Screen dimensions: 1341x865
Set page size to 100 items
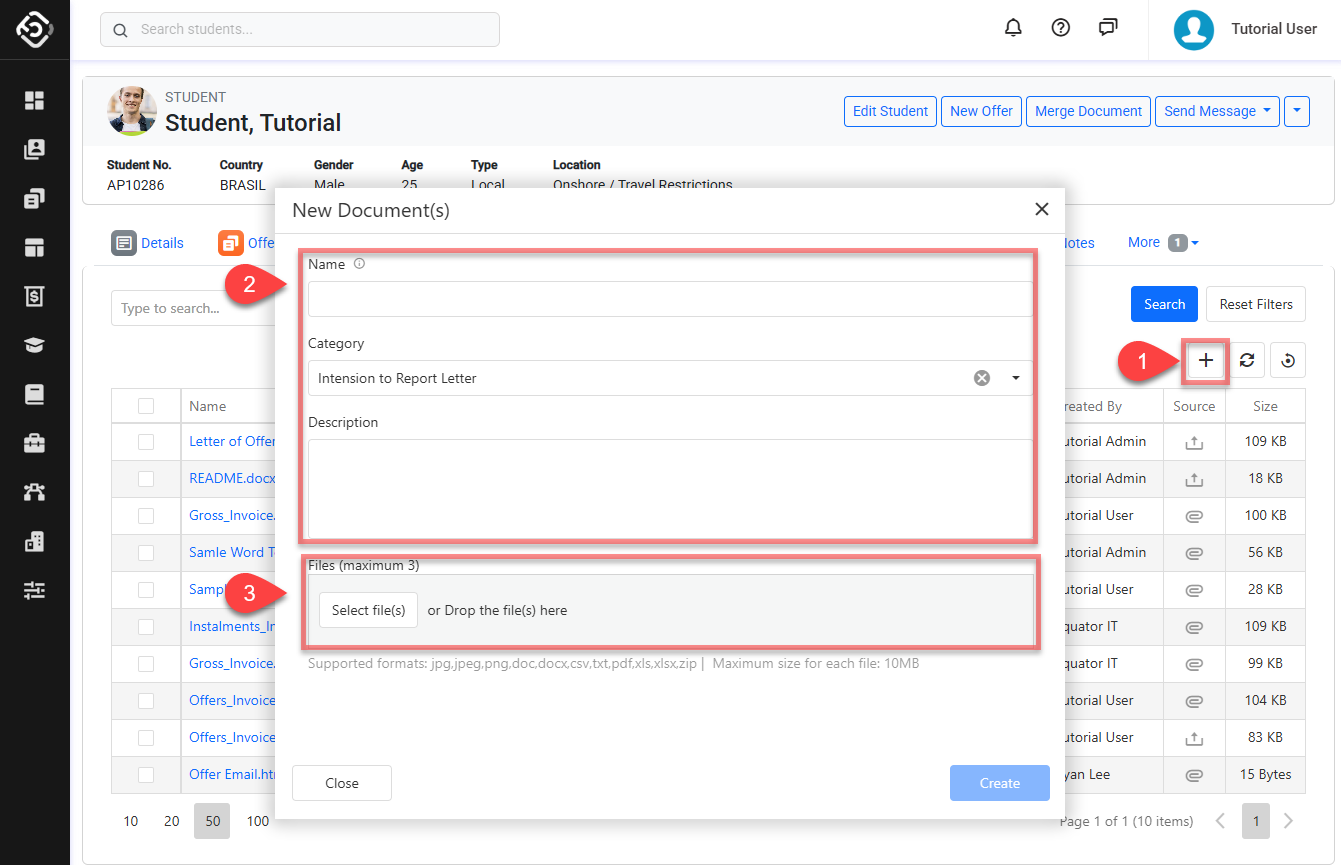pos(258,821)
